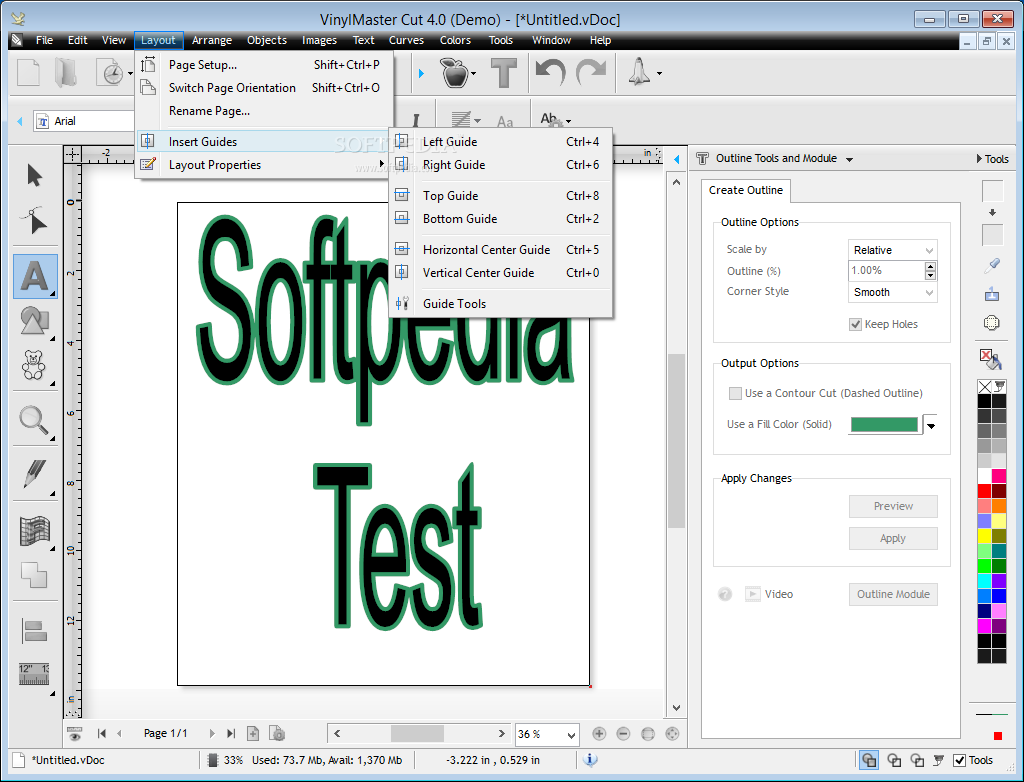Enable Use a Contour Cut checkbox
Viewport: 1024px width, 782px height.
(735, 393)
